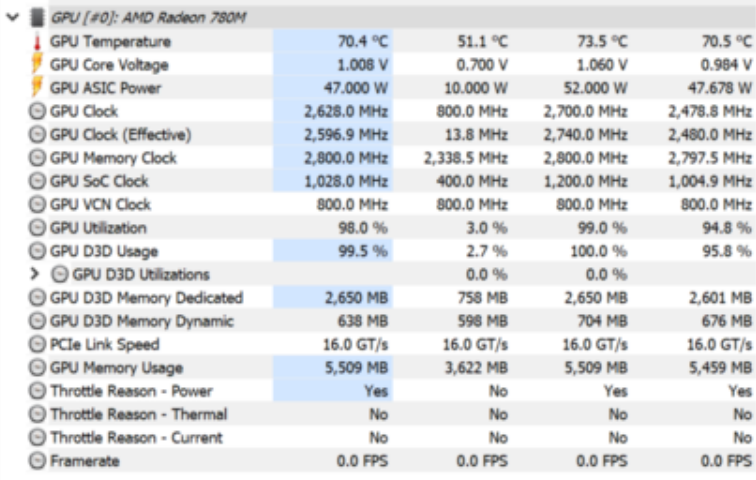Click the icon beside GPU Memory Usage
This screenshot has width=756, height=480.
coord(37,367)
